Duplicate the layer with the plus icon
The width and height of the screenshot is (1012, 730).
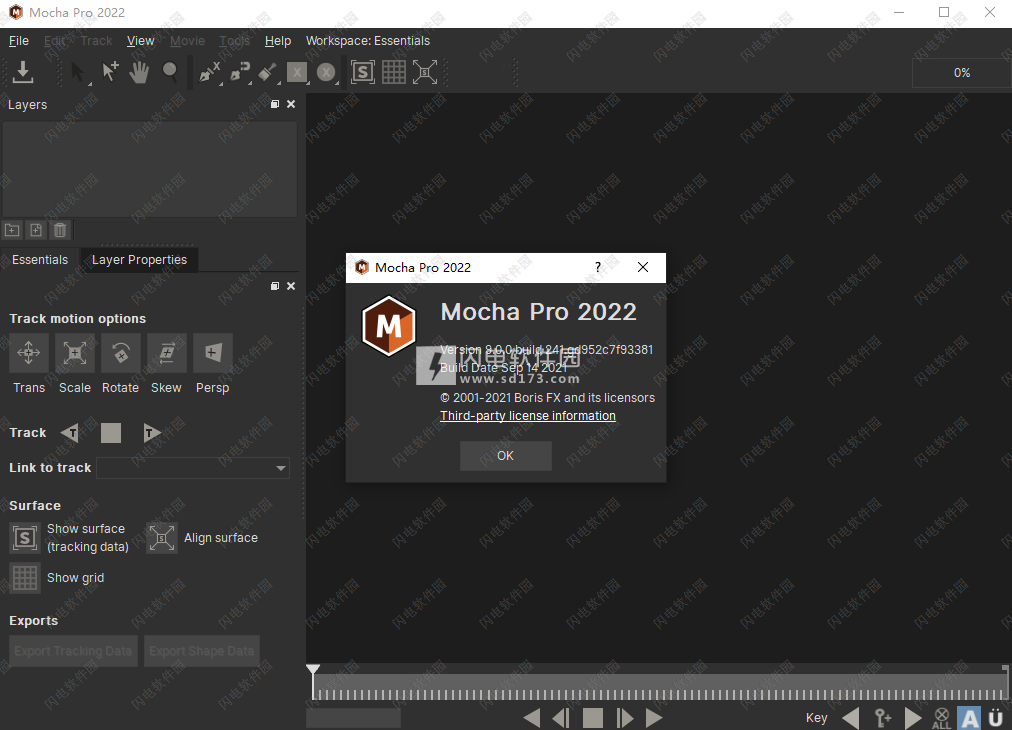(x=36, y=230)
